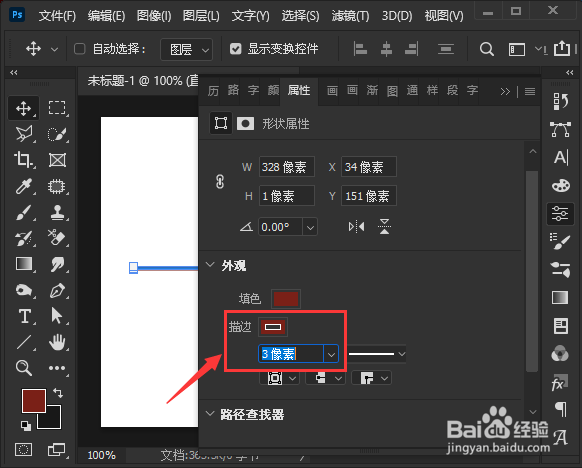Open stroke width dropdown arrow

(331, 354)
